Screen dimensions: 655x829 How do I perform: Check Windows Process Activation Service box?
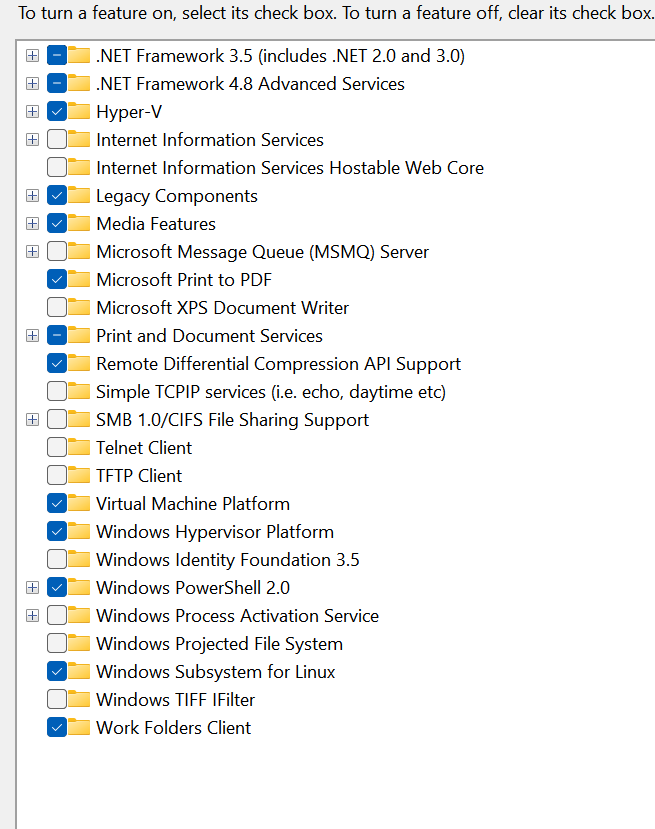point(57,615)
